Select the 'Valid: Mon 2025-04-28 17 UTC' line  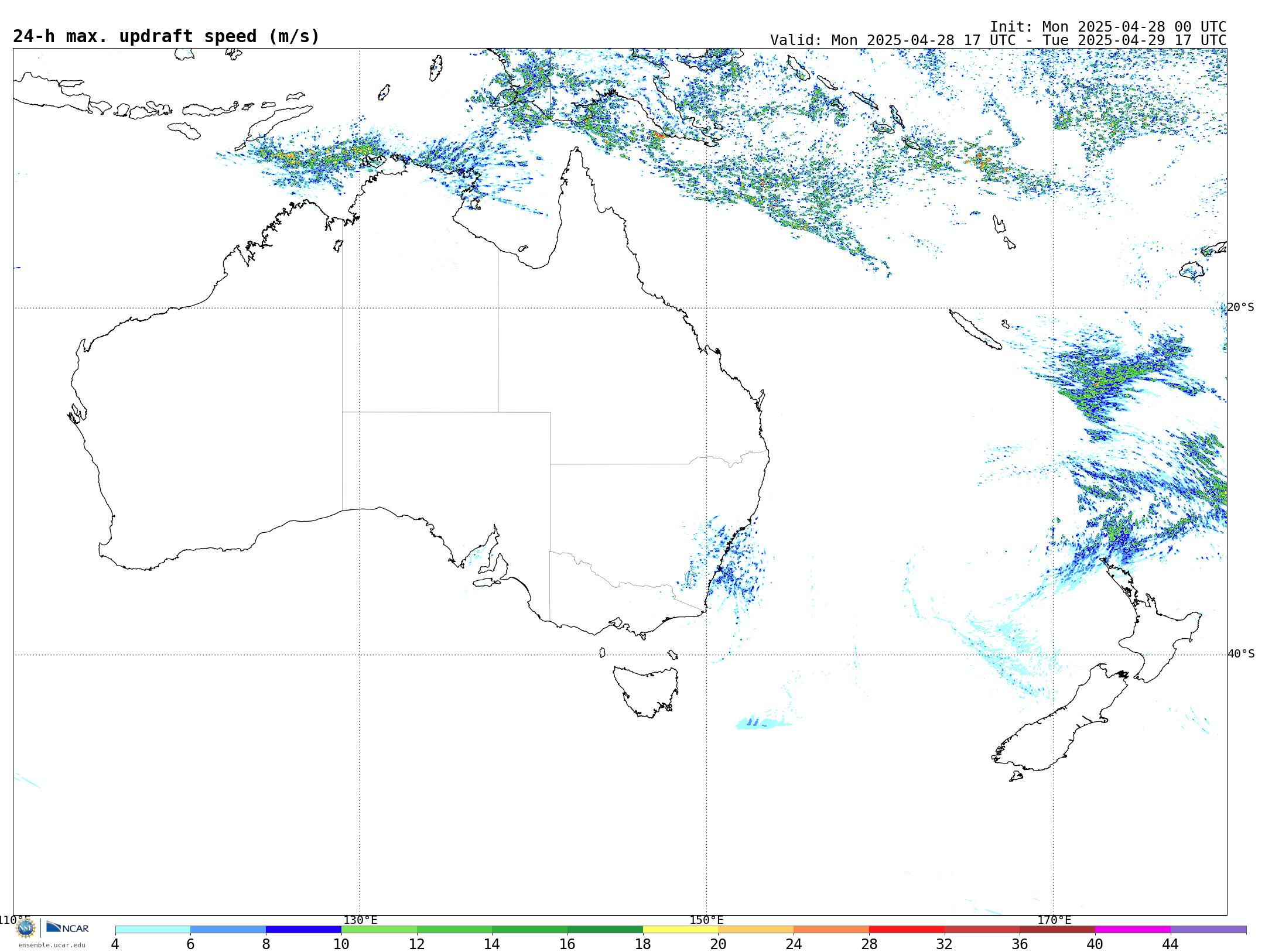893,40
